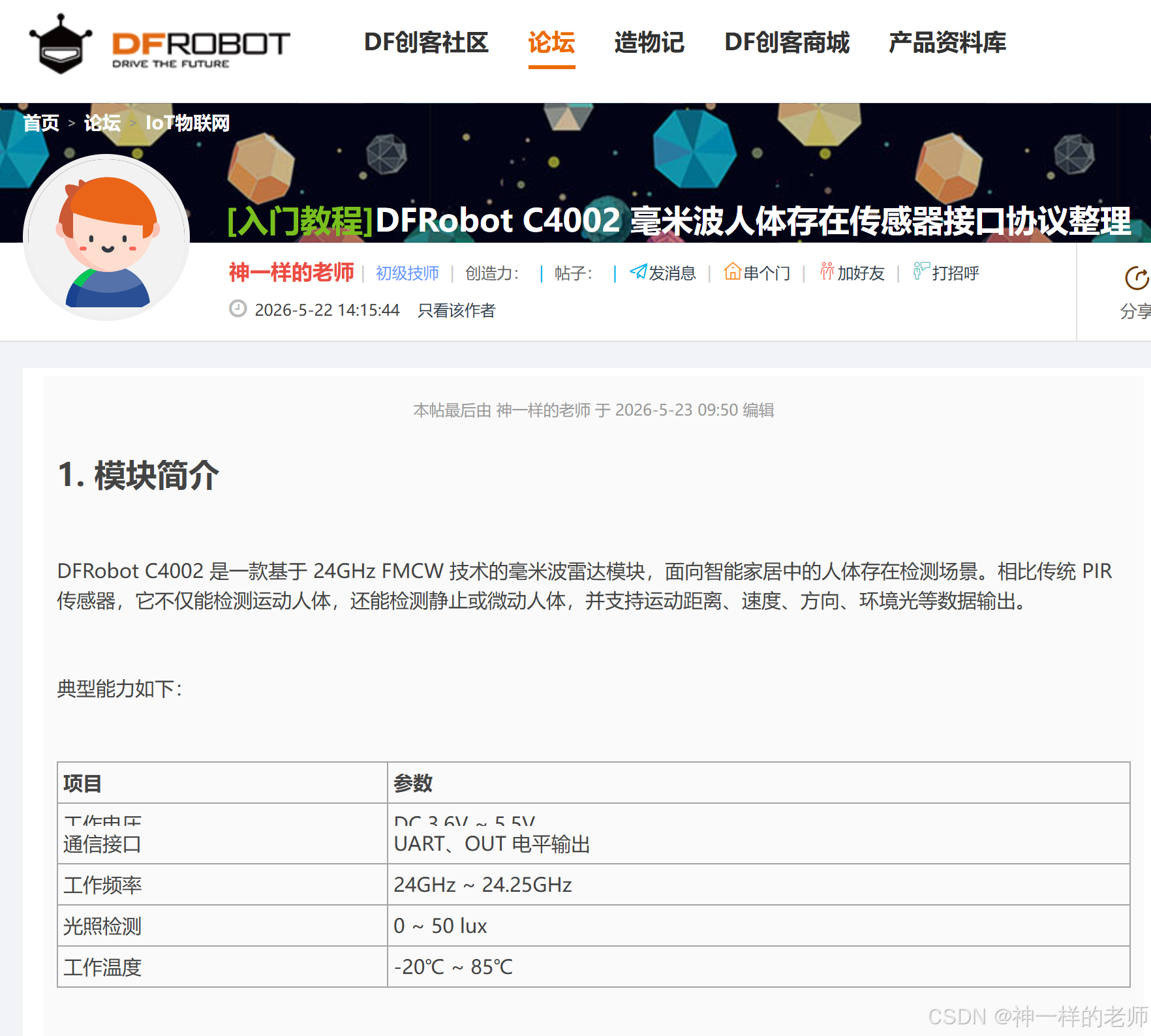The height and width of the screenshot is (1036, 1151).
Task: Open author profile 神一样的老师
Action: pyautogui.click(x=291, y=272)
